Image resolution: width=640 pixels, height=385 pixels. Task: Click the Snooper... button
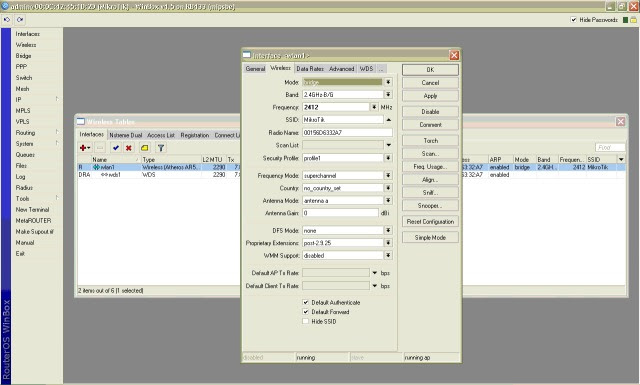pos(430,206)
